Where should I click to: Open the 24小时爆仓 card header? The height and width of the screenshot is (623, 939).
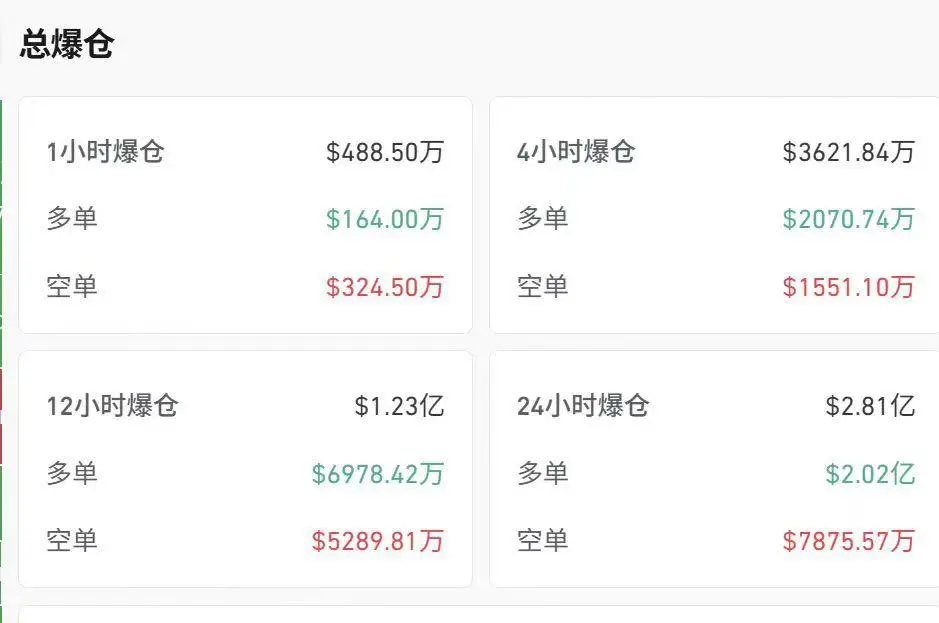[581, 407]
